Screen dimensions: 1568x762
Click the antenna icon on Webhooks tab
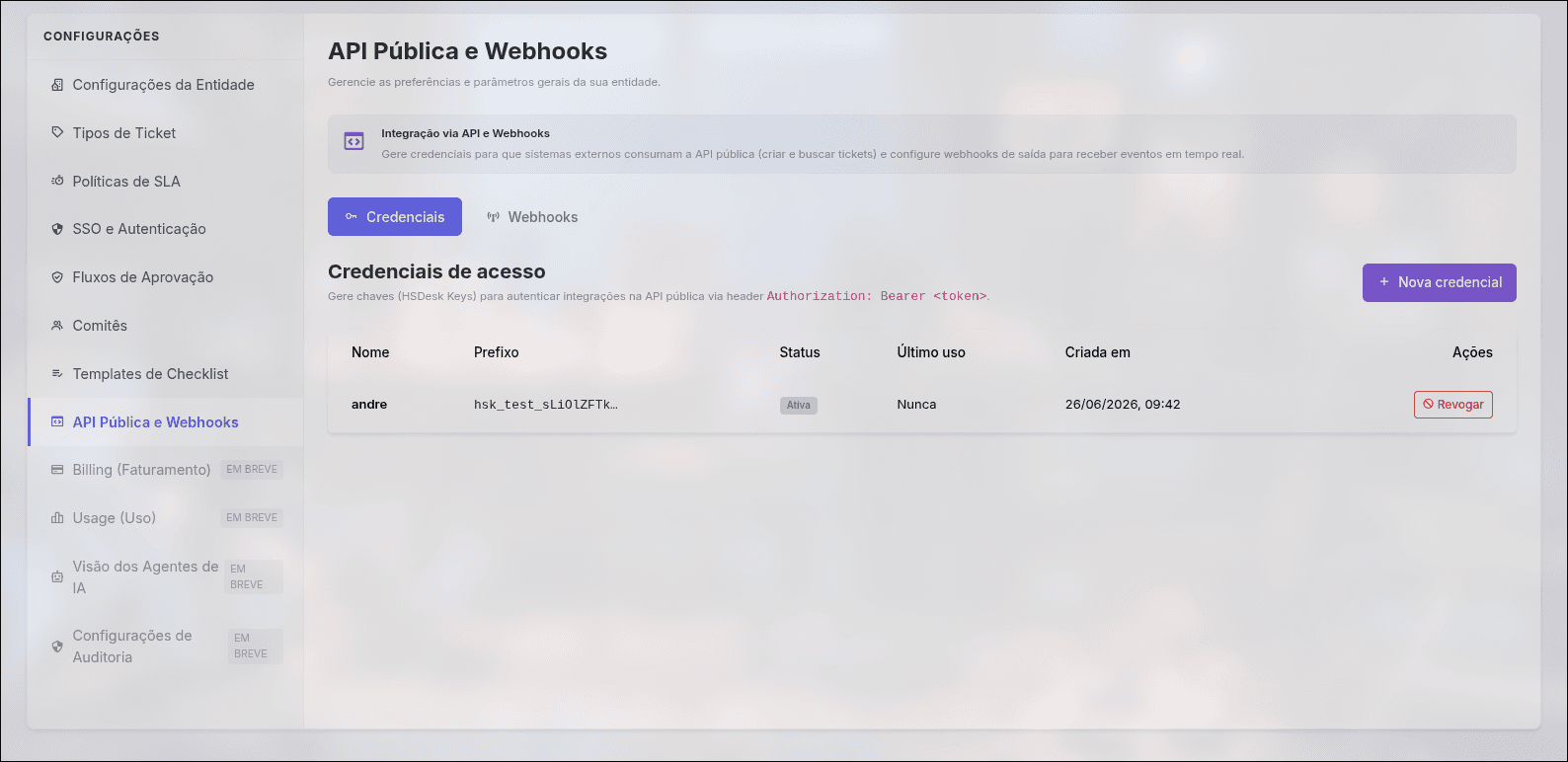coord(493,217)
